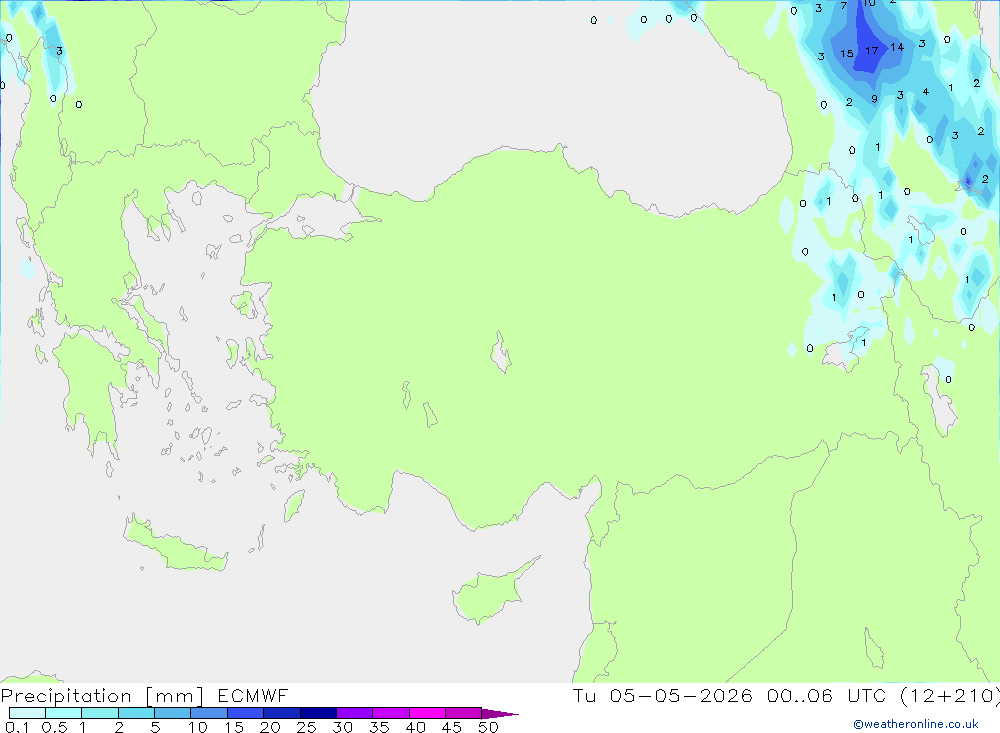Click the "4" precipitation value on map
The width and height of the screenshot is (1000, 733).
(x=926, y=92)
